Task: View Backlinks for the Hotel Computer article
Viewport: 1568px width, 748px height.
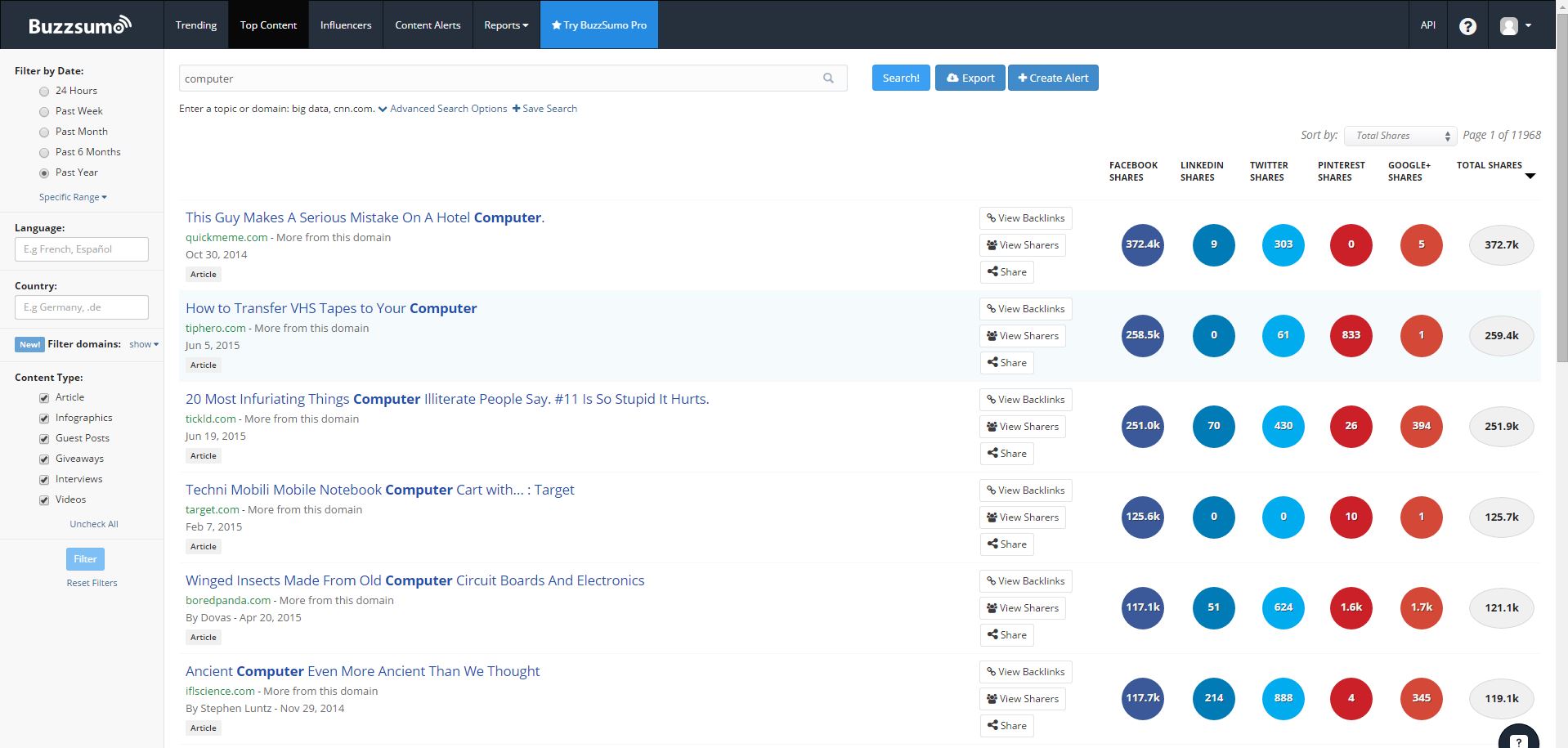Action: 1025,218
